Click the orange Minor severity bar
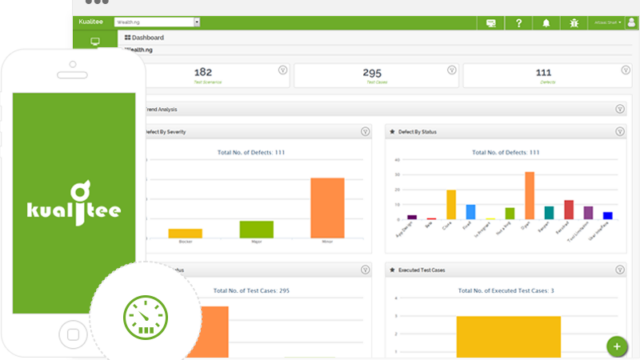 click(x=327, y=208)
